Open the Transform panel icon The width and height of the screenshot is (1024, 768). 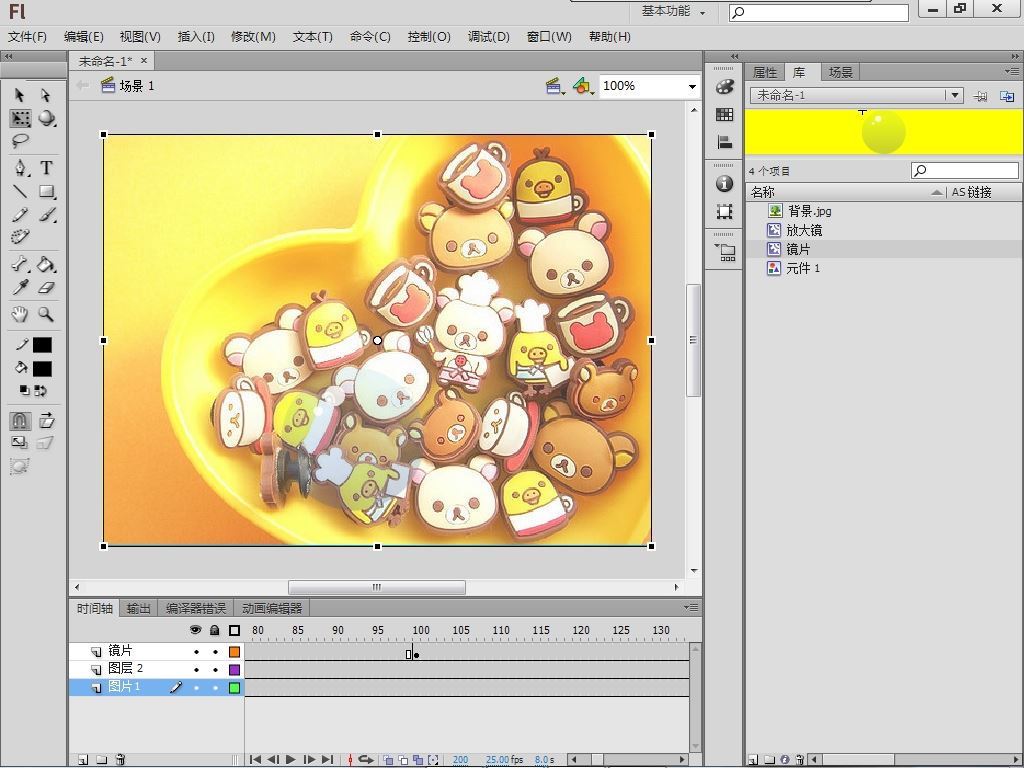tap(724, 212)
